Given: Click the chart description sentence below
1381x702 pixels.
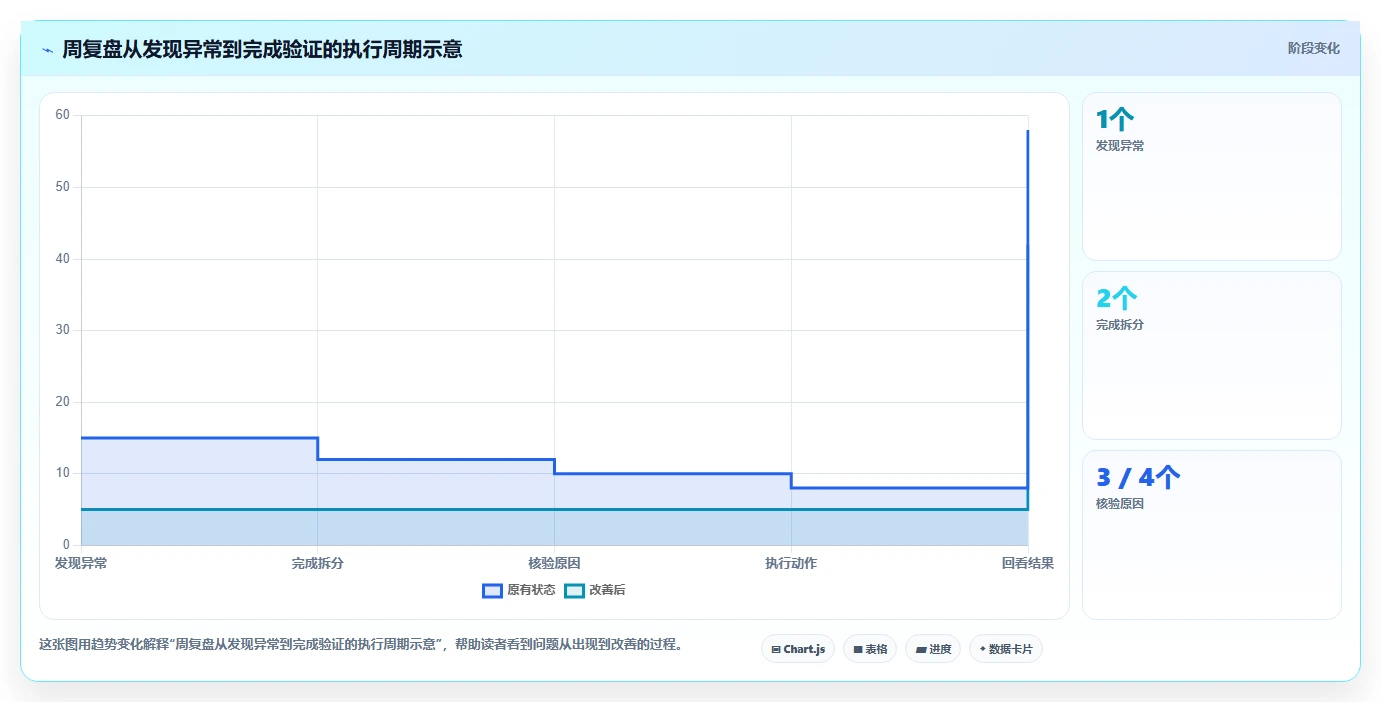Looking at the screenshot, I should [x=361, y=645].
